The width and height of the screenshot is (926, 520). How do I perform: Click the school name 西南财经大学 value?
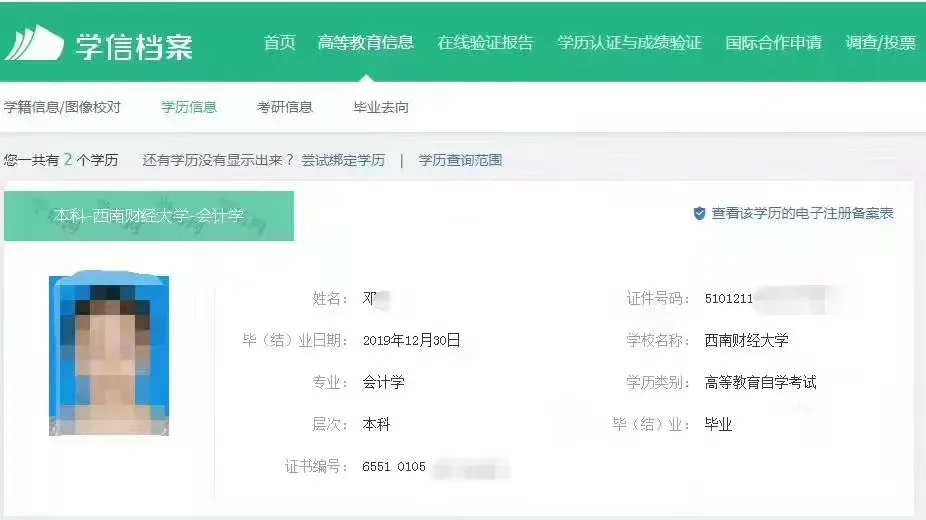point(746,341)
